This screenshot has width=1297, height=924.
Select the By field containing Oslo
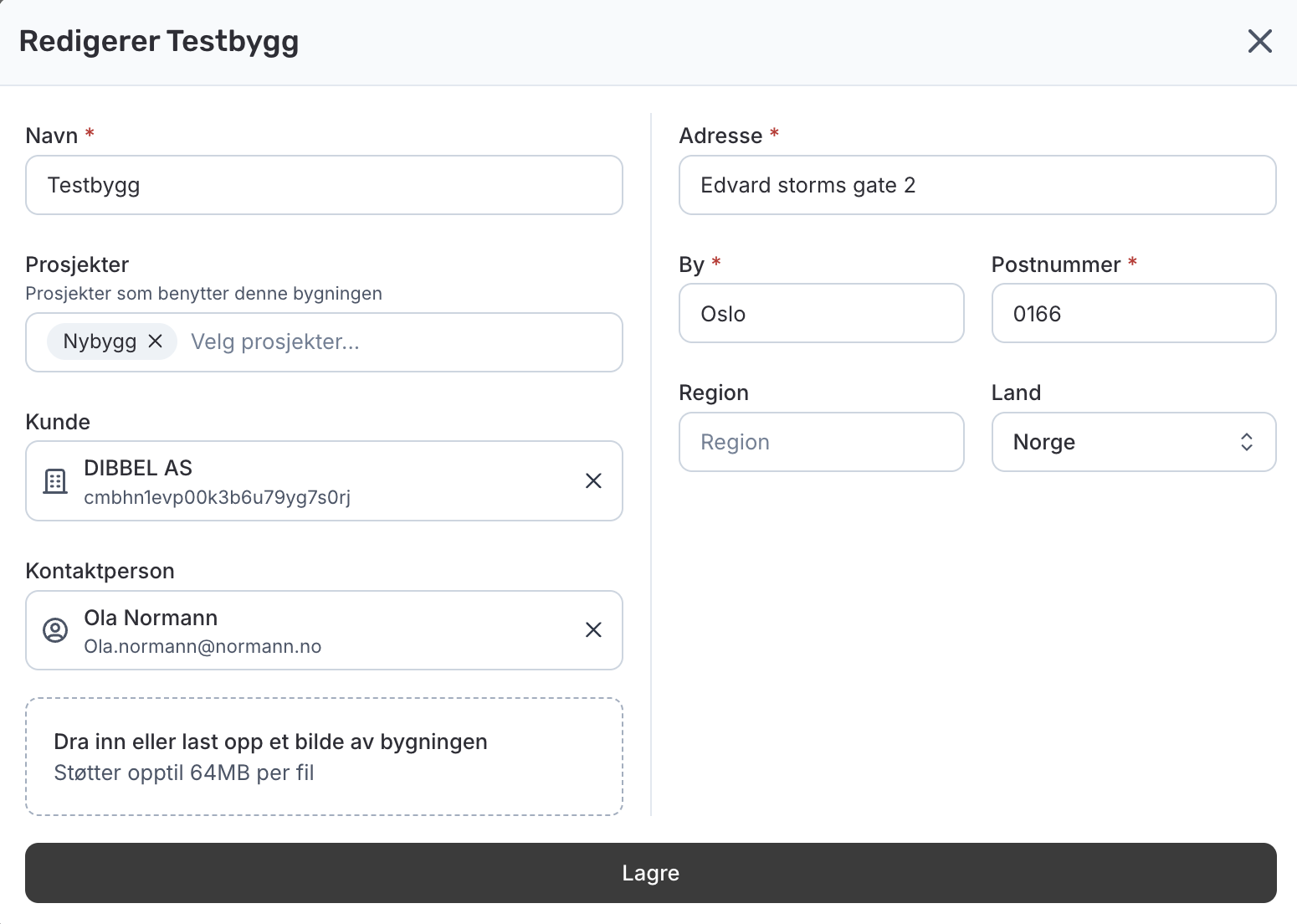[x=821, y=314]
